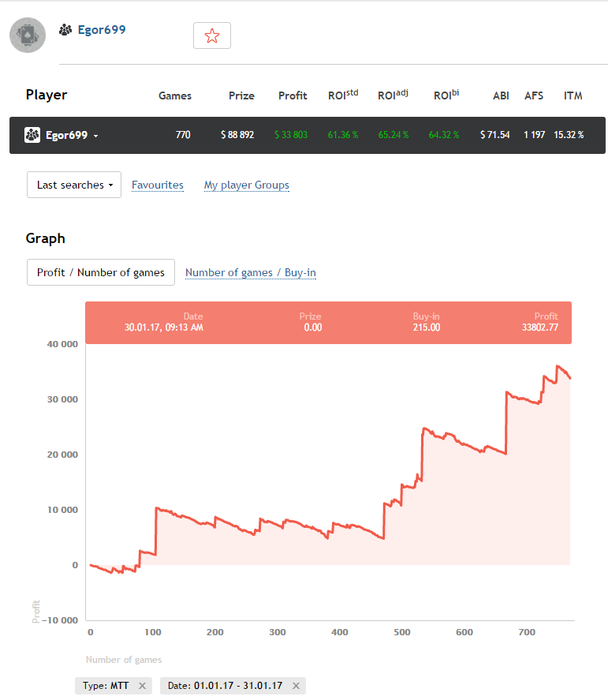Click the Games column header

175,96
